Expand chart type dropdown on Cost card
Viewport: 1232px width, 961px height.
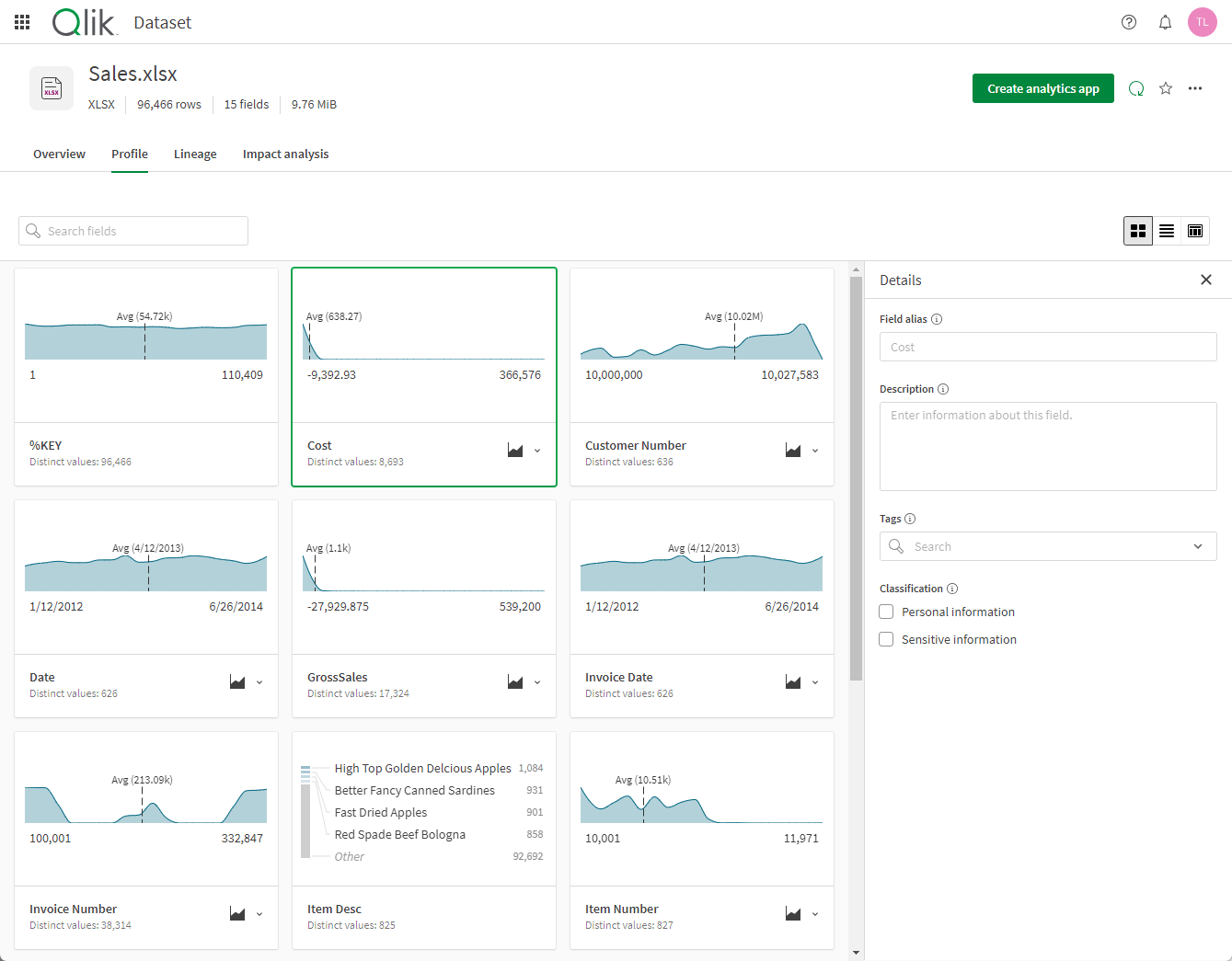(x=537, y=451)
